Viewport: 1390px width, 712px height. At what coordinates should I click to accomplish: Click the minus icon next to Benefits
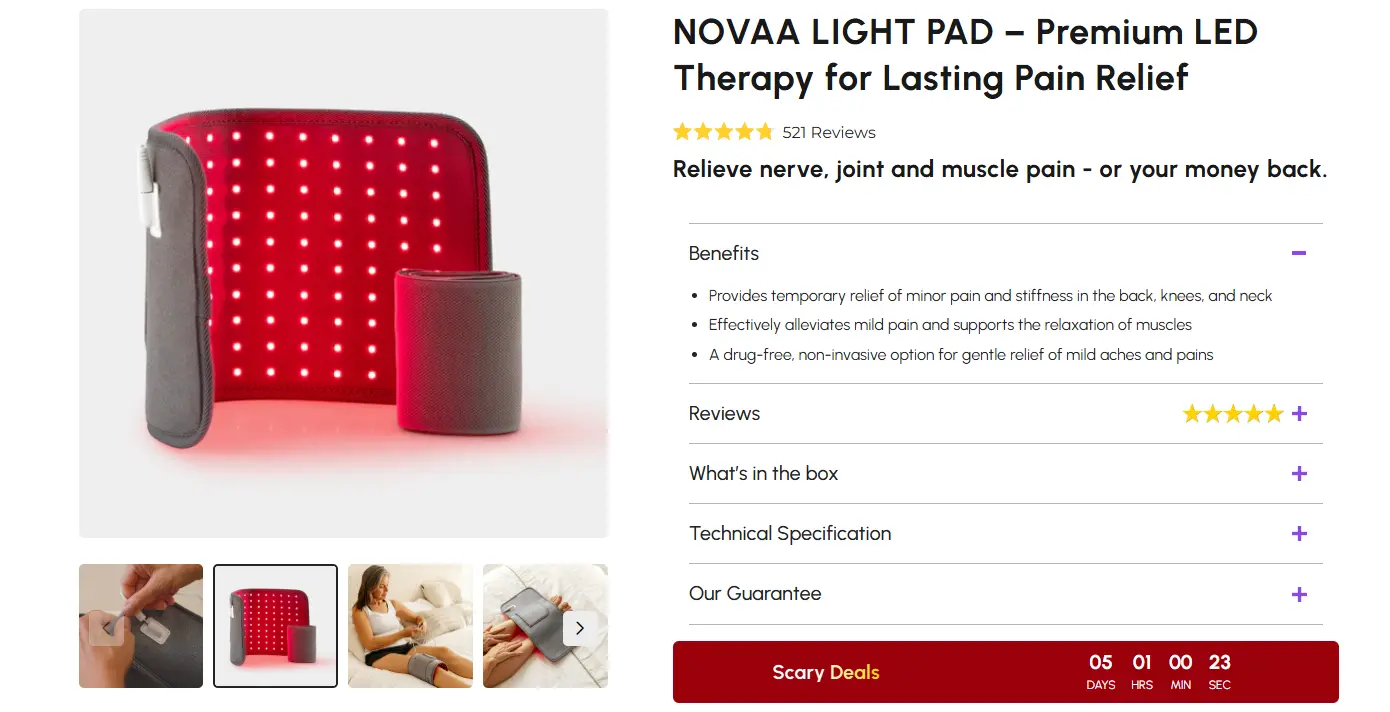coord(1299,254)
